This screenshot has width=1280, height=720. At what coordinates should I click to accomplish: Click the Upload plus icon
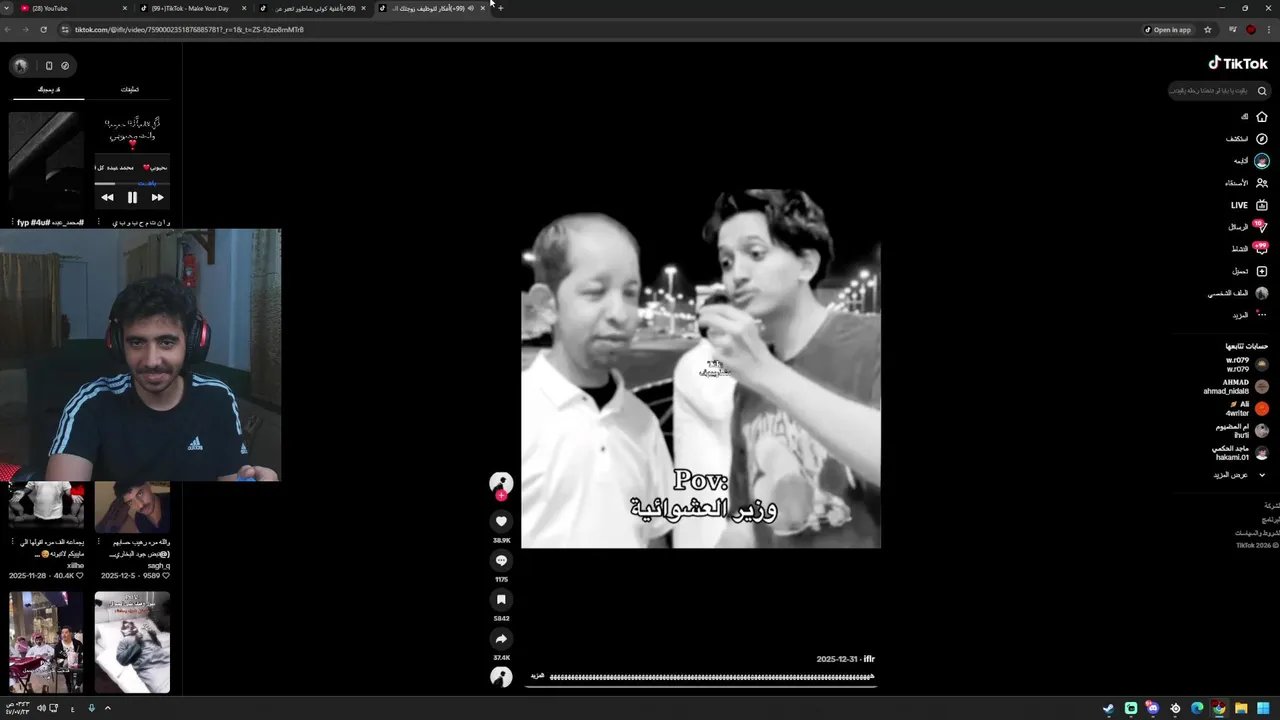pos(1261,271)
